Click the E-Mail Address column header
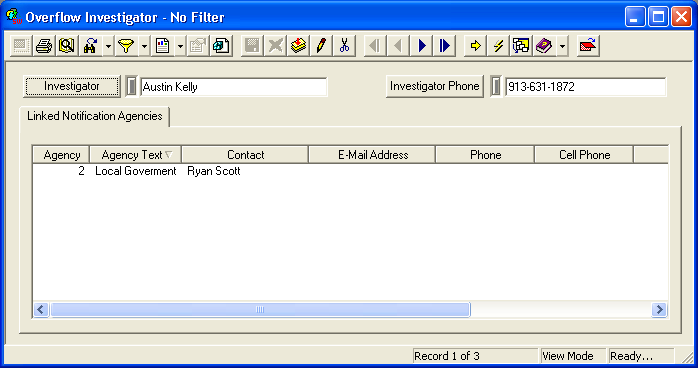 [372, 155]
